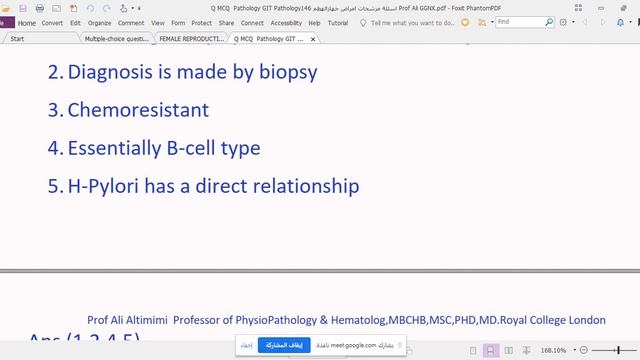Open the Accessibility ribbon tab
640x360 pixels.
pos(286,23)
